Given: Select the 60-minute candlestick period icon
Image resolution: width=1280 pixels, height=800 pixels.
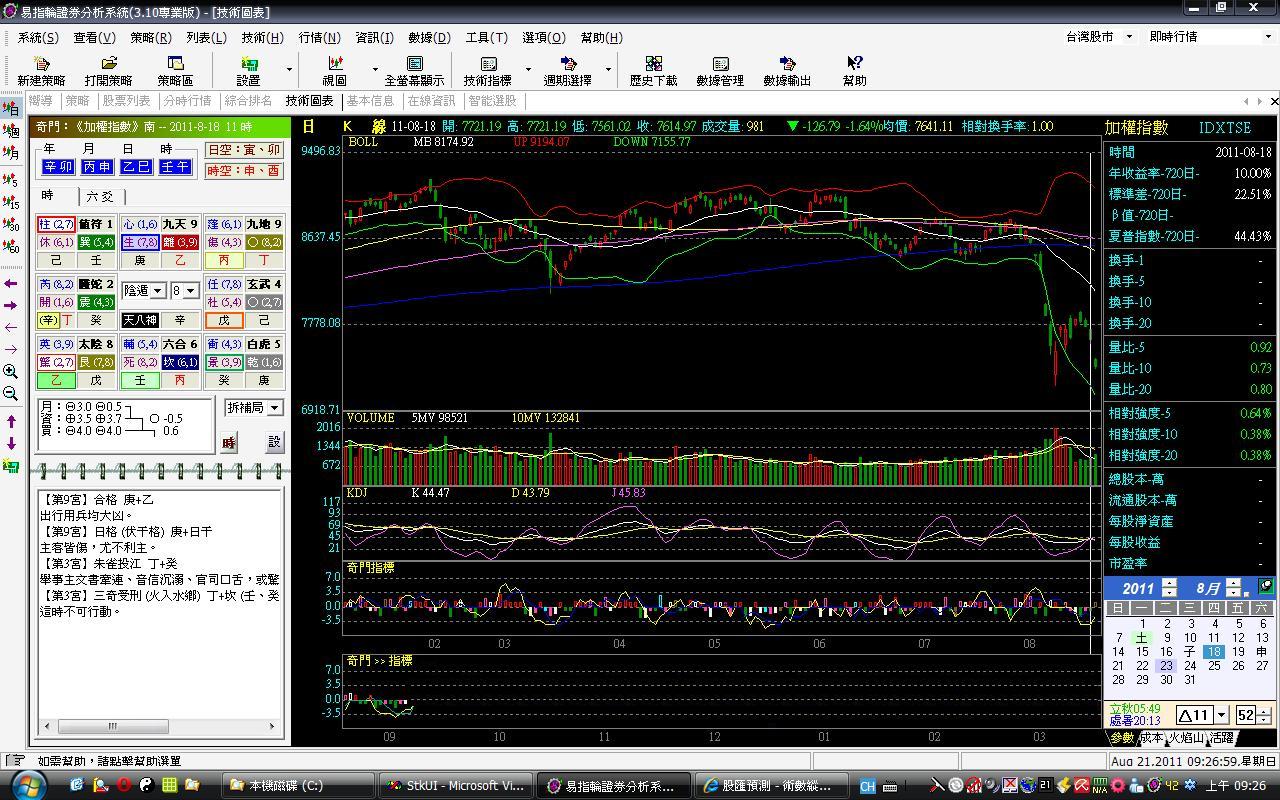Looking at the screenshot, I should pyautogui.click(x=12, y=246).
